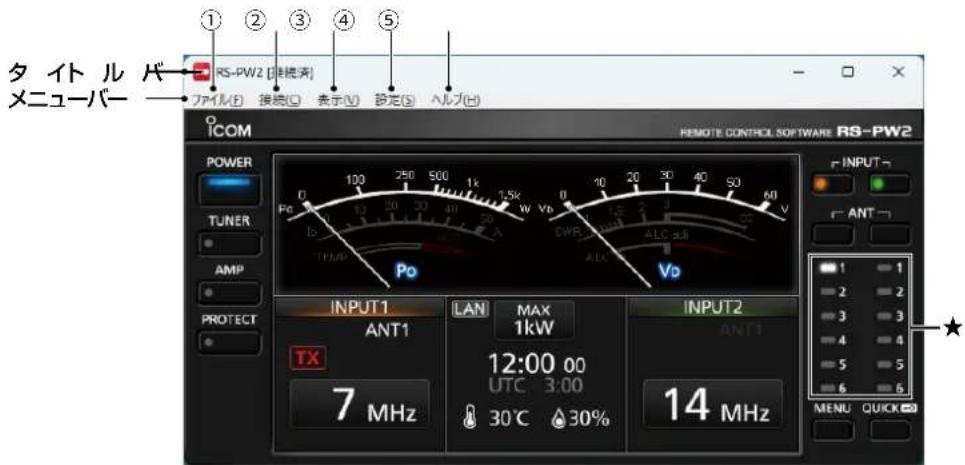Screen dimensions: 965x465
Task: Click the water-drop humidity icon
Action: click(x=559, y=419)
